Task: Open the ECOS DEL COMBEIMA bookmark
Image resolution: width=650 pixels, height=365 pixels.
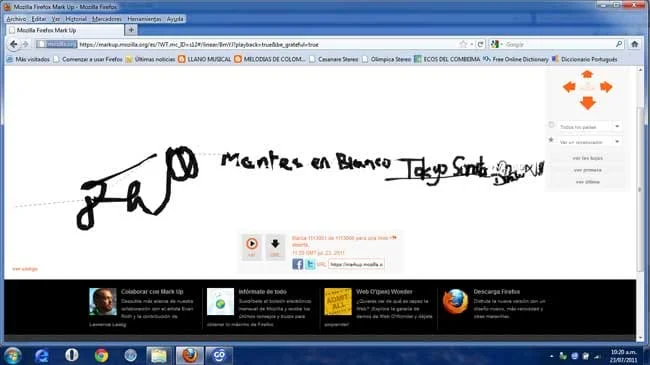Action: 447,59
